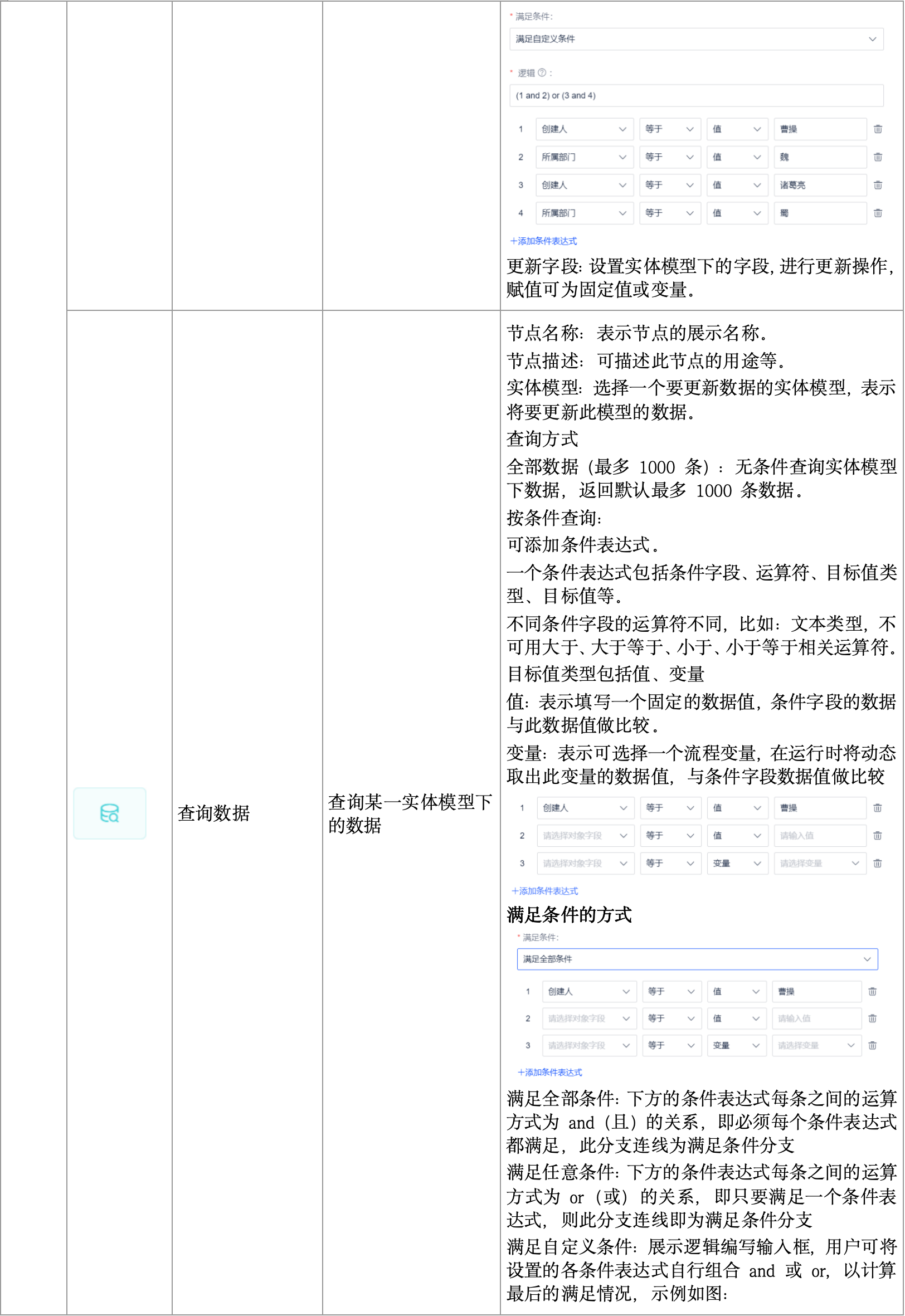Delete row 1 in the 满足全部条件 form
905x1316 pixels.
coord(872,991)
